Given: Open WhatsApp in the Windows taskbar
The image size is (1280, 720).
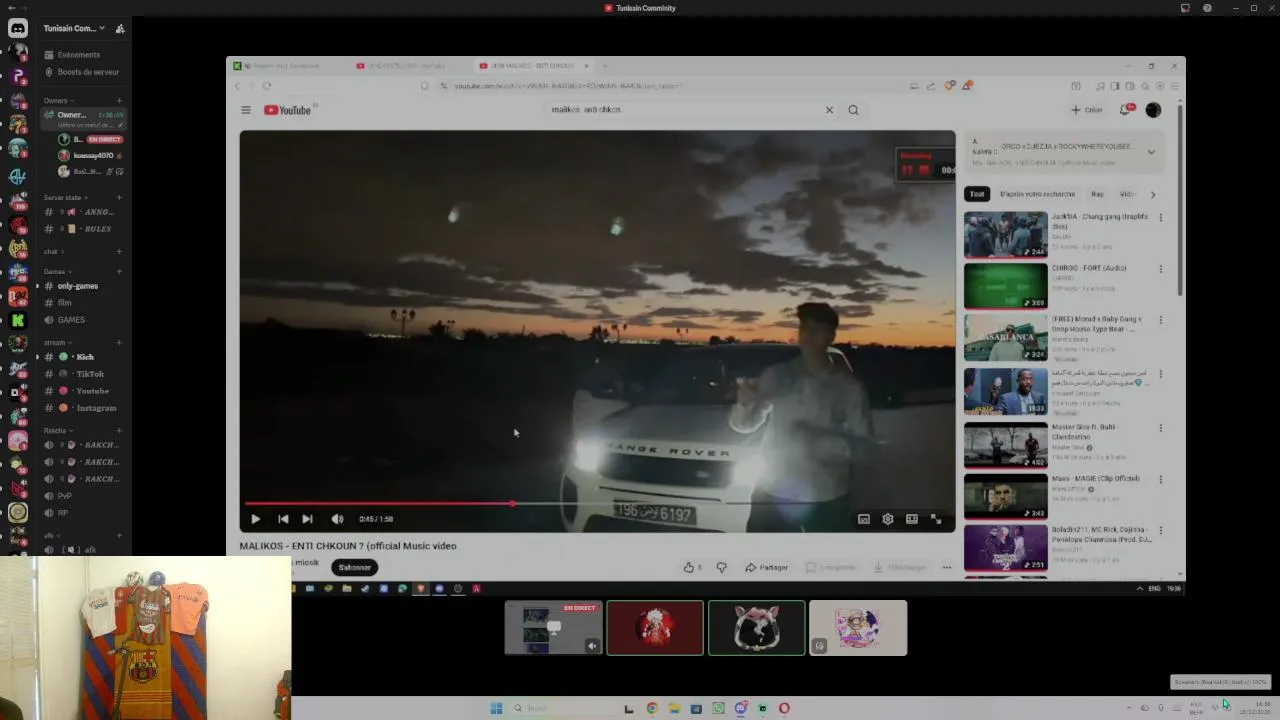Looking at the screenshot, I should pyautogui.click(x=718, y=708).
